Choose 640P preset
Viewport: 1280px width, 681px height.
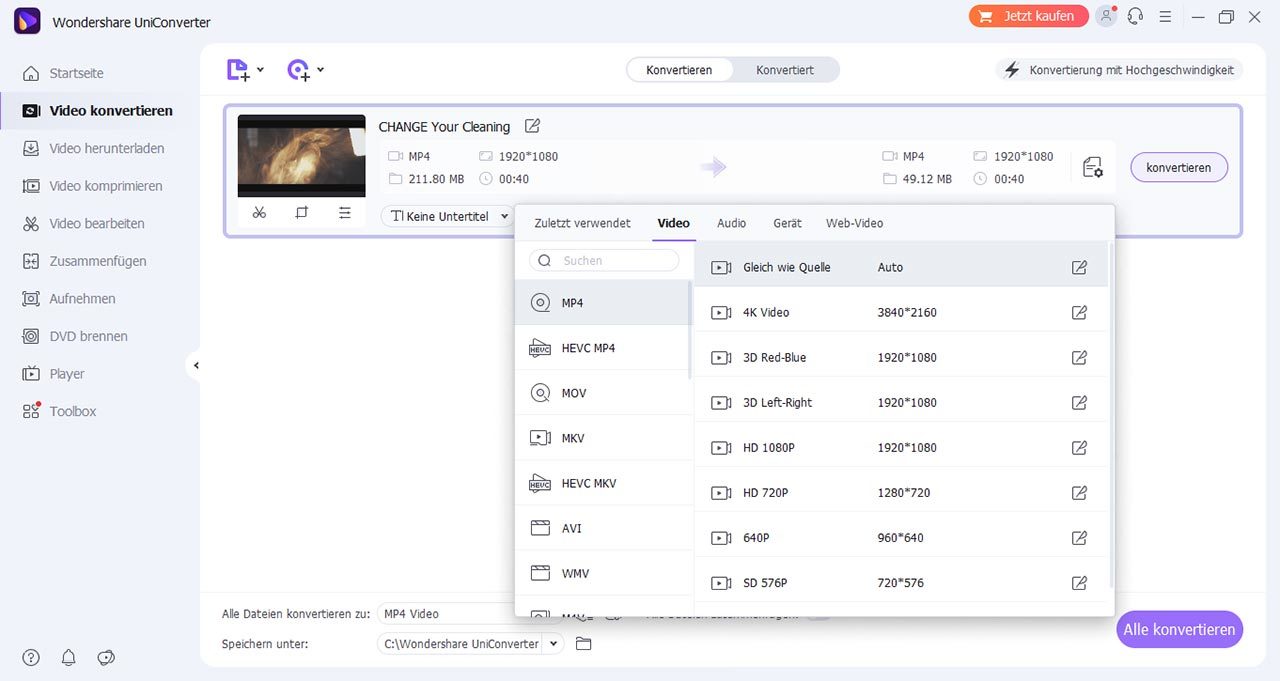900,537
